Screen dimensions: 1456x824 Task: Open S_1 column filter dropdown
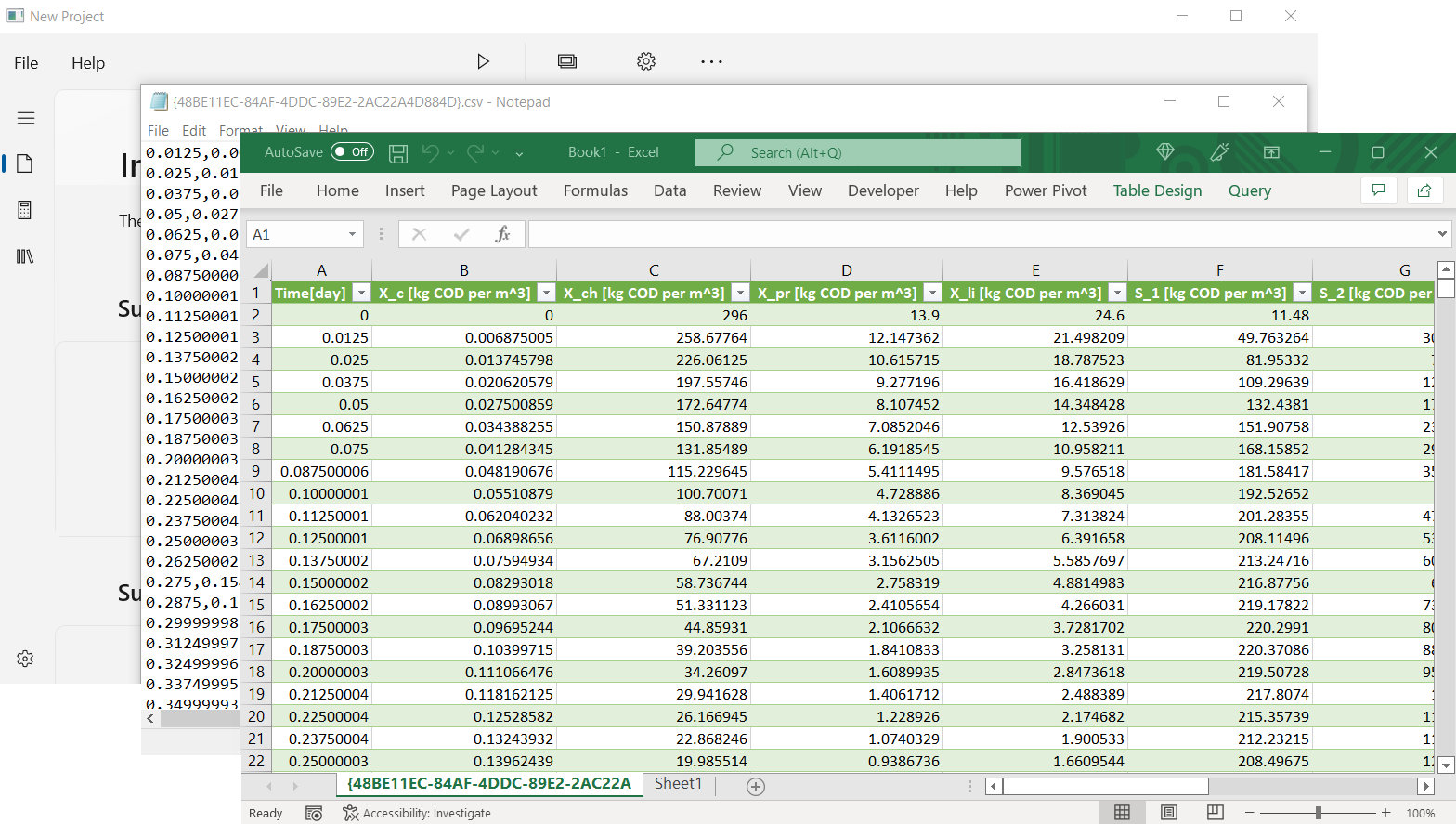point(1302,293)
